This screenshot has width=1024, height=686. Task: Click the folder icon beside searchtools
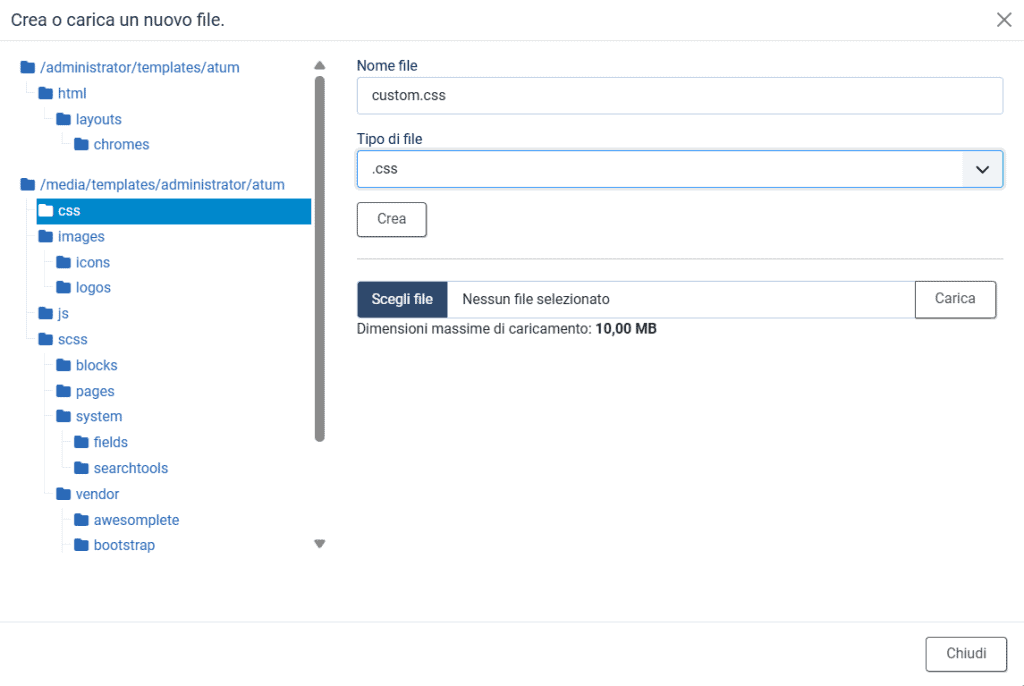tap(81, 468)
